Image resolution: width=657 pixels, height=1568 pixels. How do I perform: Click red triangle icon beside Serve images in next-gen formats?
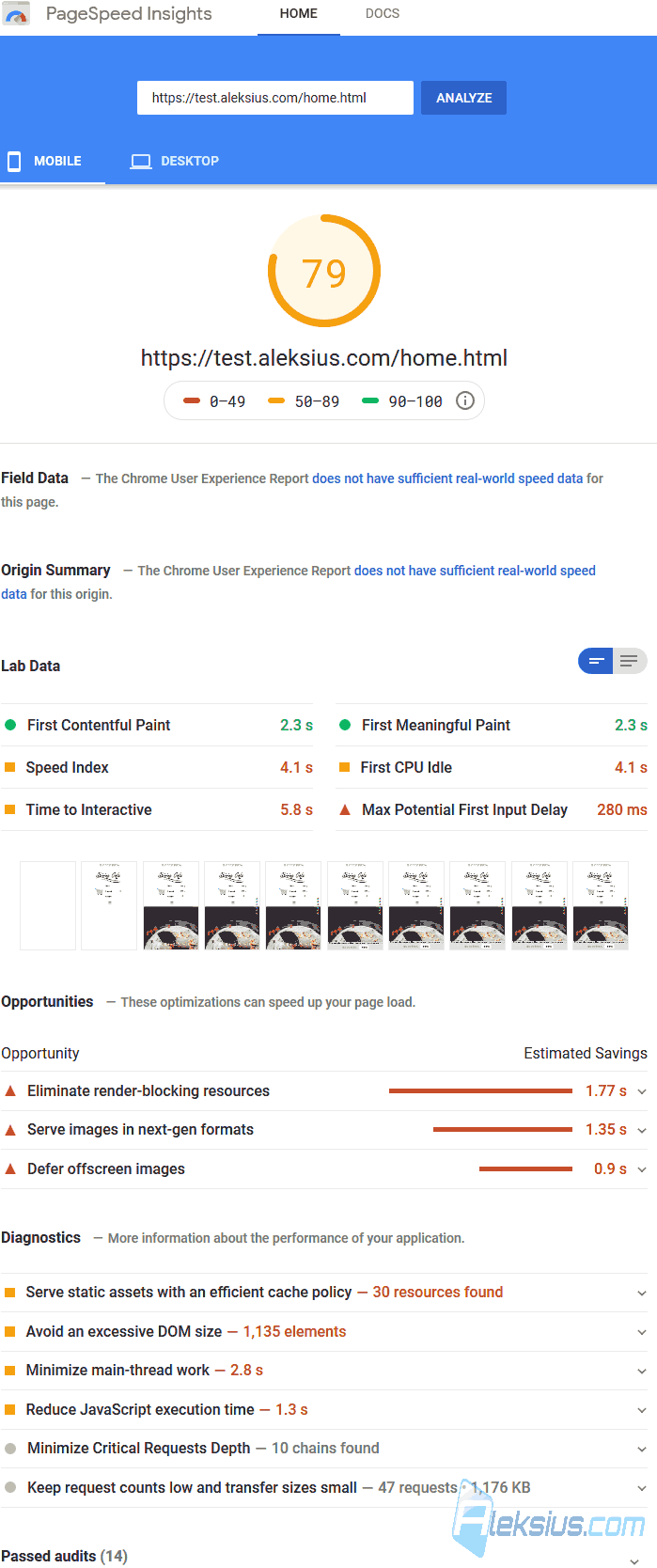click(10, 1129)
